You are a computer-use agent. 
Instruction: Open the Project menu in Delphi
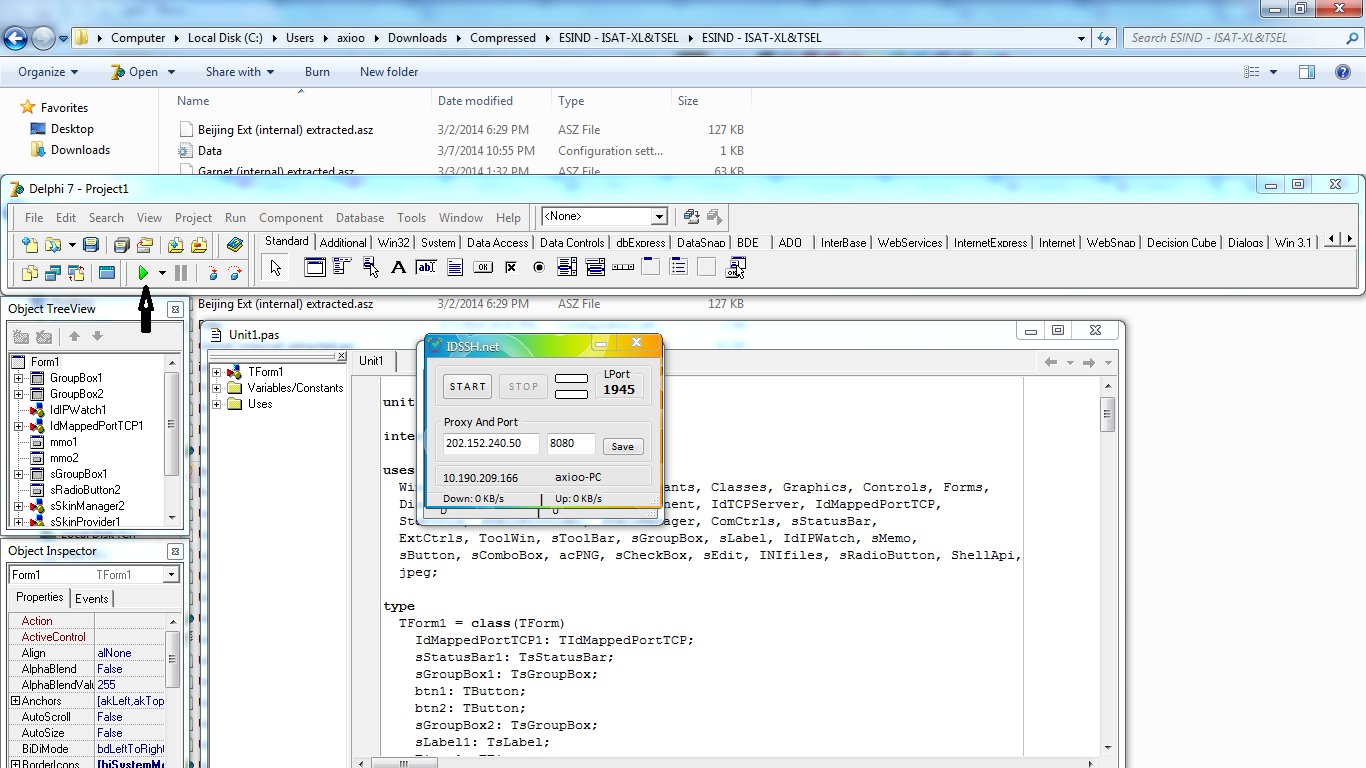click(x=193, y=218)
